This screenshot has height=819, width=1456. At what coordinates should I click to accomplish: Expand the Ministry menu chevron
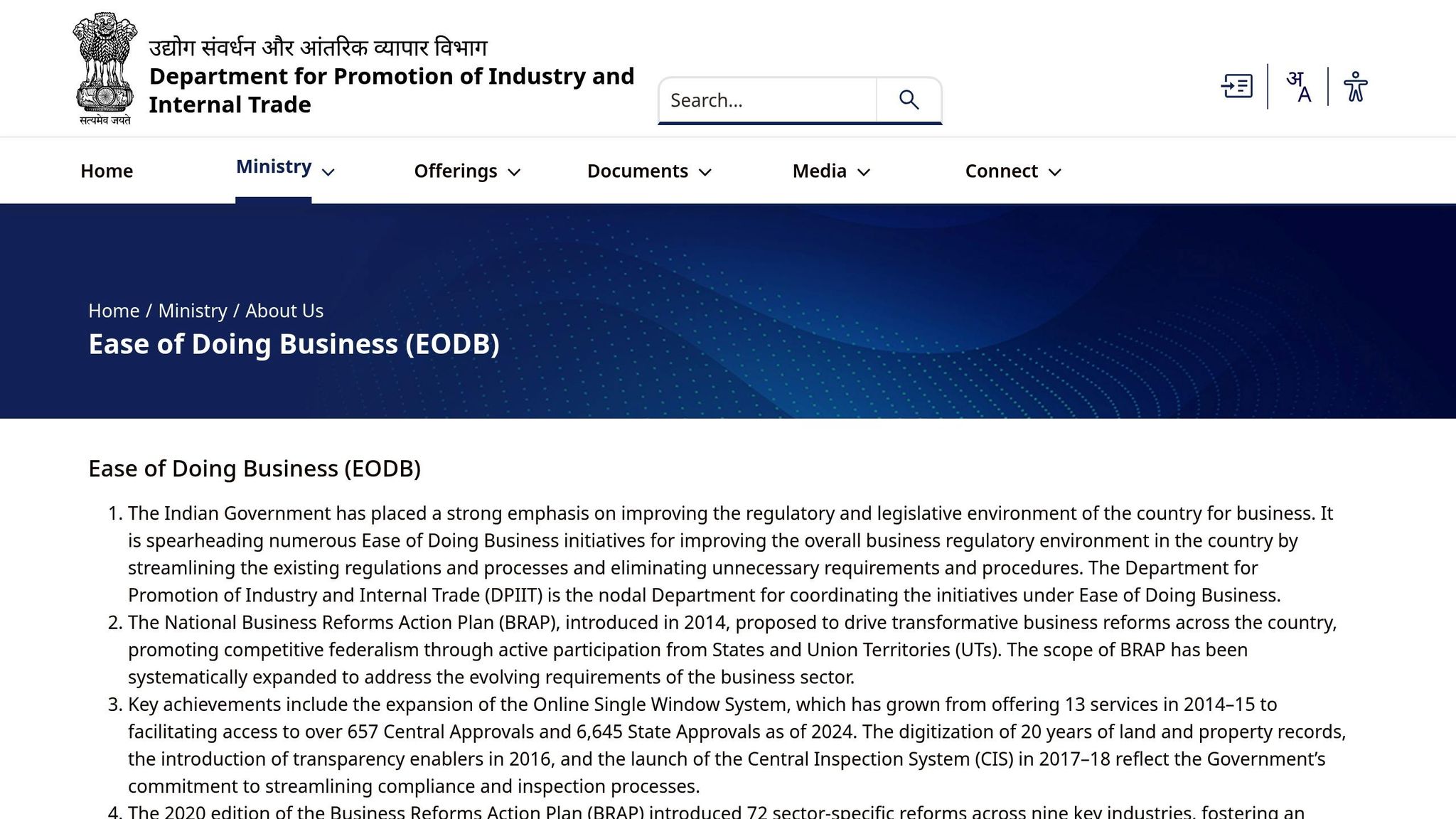[x=328, y=172]
